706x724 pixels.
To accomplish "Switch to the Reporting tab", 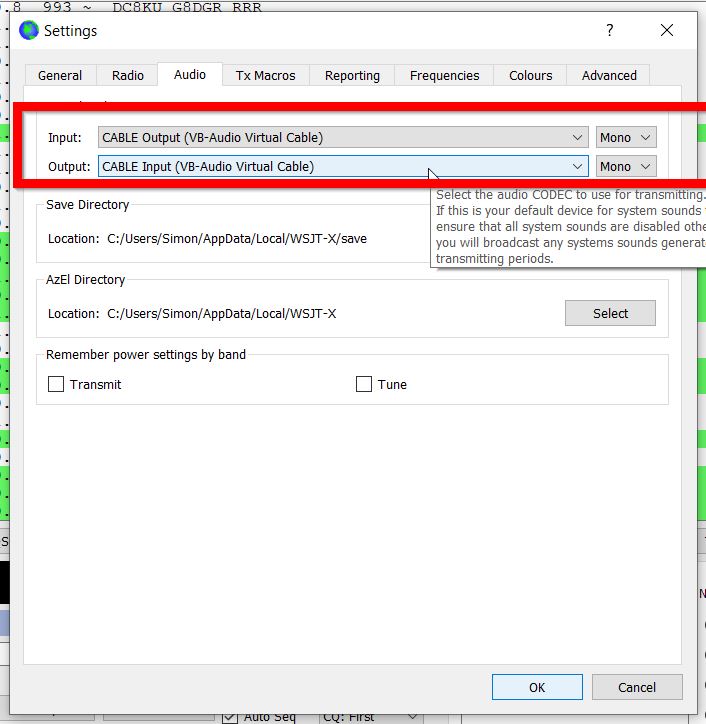I will point(352,75).
